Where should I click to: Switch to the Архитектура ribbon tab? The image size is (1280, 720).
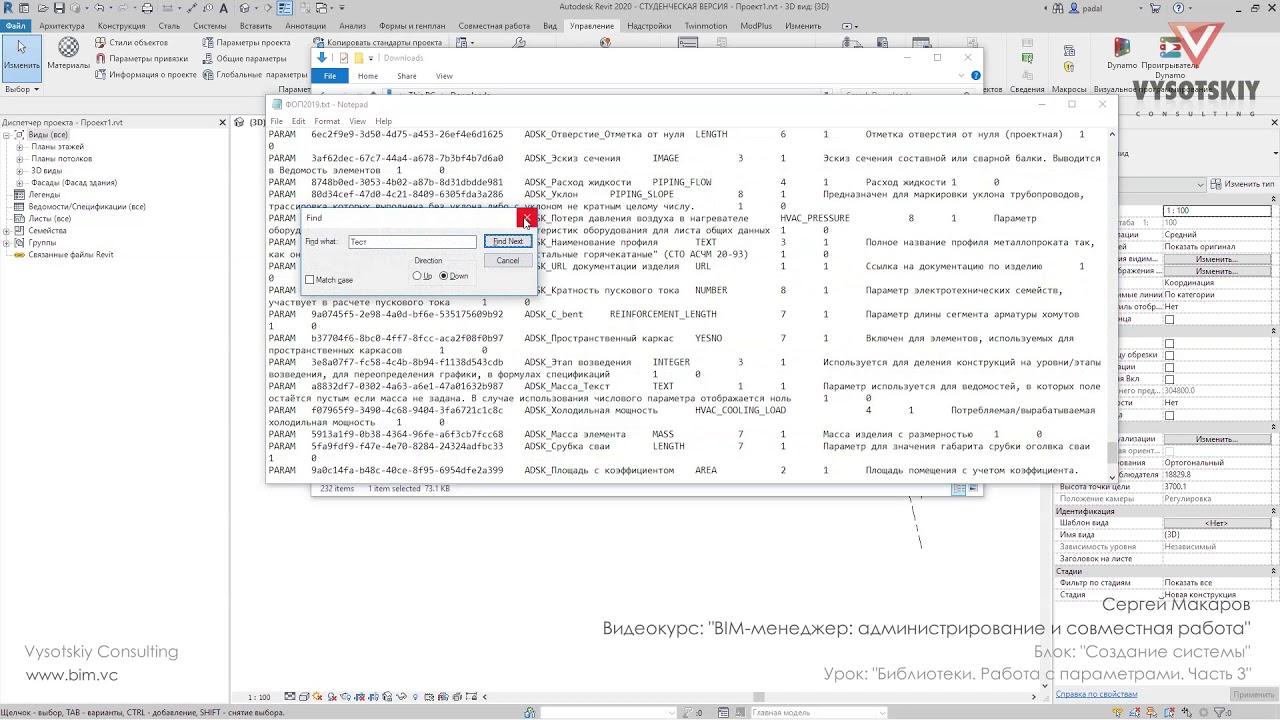[62, 26]
